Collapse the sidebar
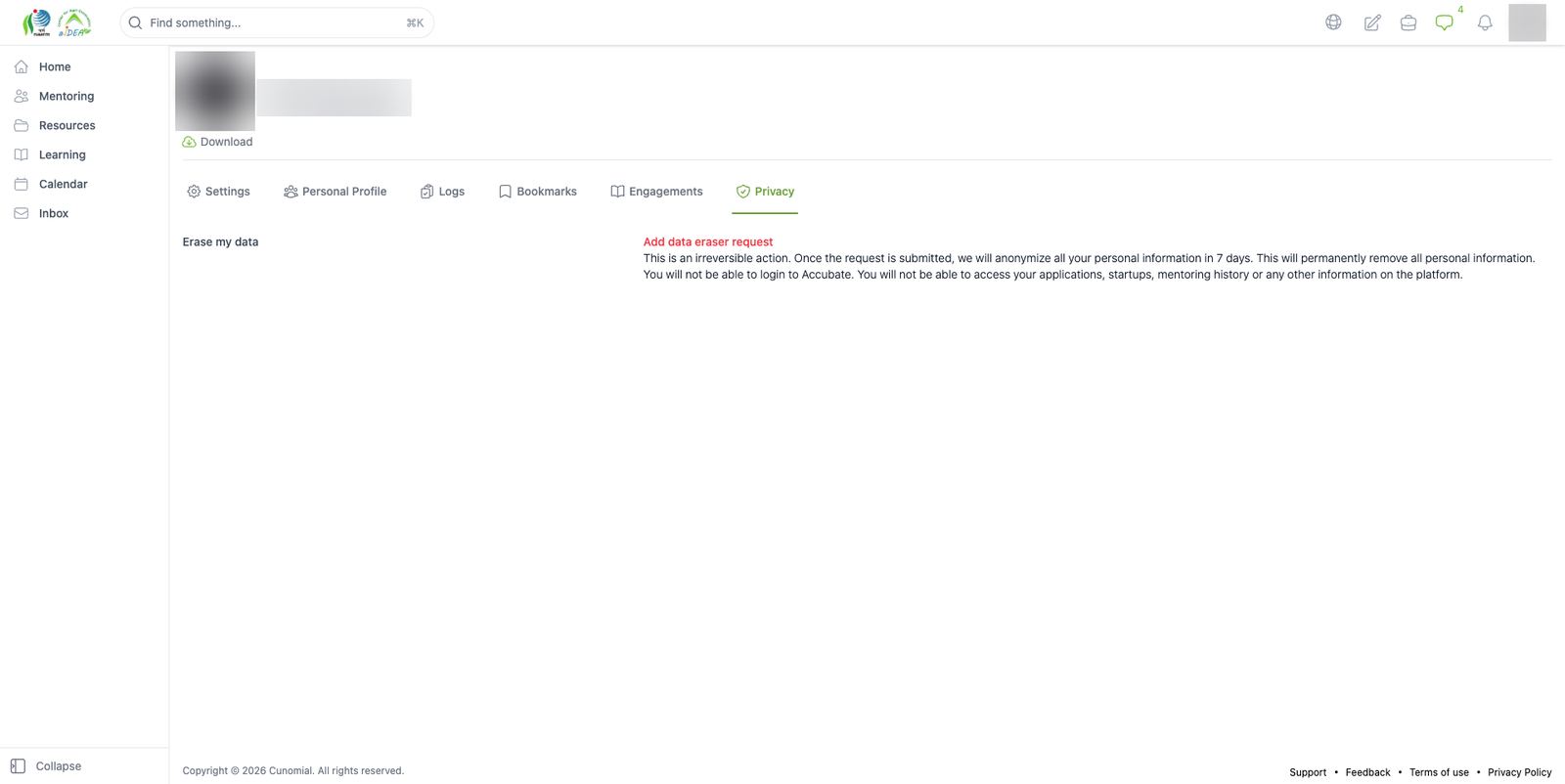This screenshot has width=1565, height=784. pyautogui.click(x=46, y=766)
